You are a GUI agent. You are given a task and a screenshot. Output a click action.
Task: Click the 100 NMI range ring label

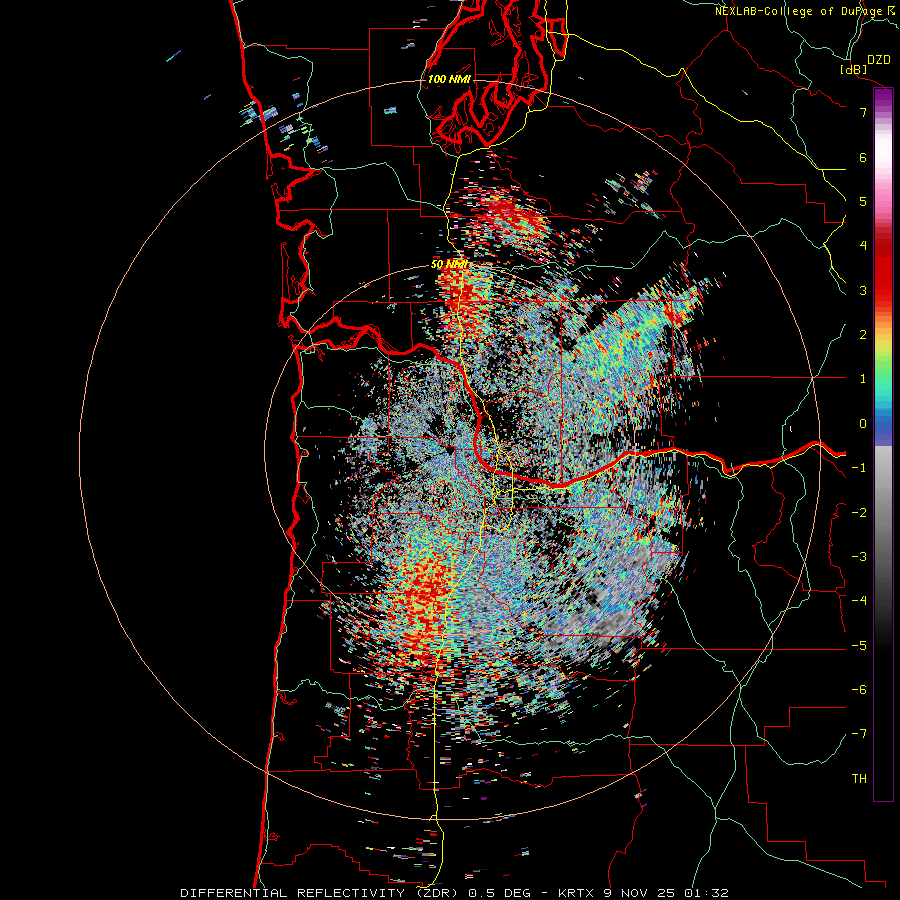coord(449,79)
